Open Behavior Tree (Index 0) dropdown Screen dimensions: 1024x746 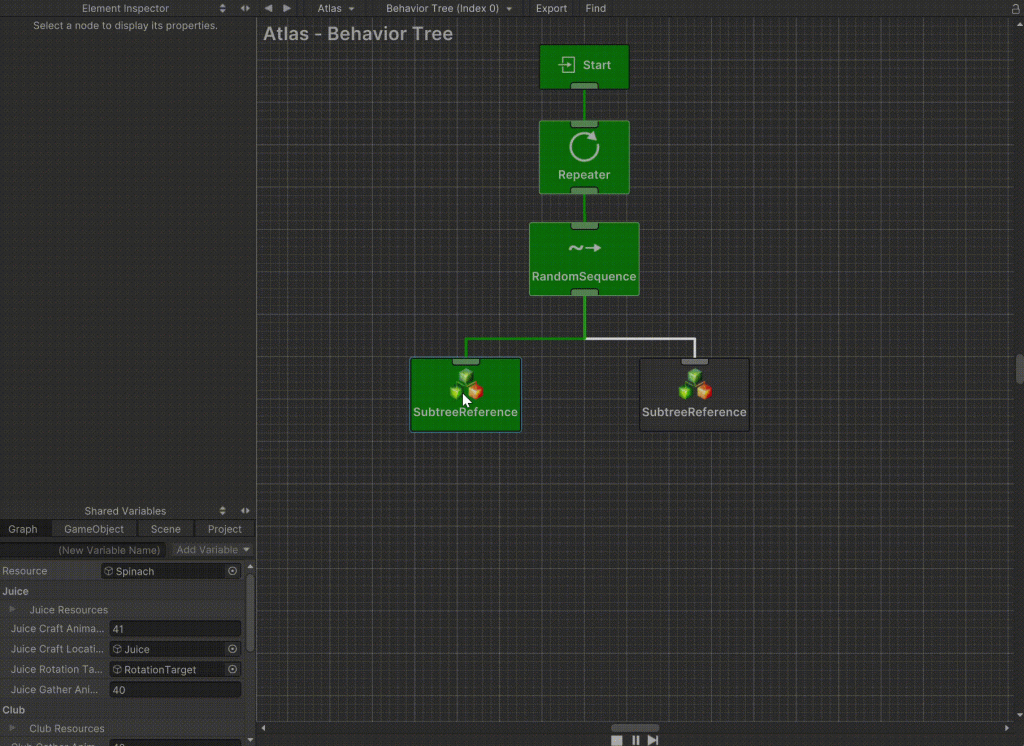449,8
